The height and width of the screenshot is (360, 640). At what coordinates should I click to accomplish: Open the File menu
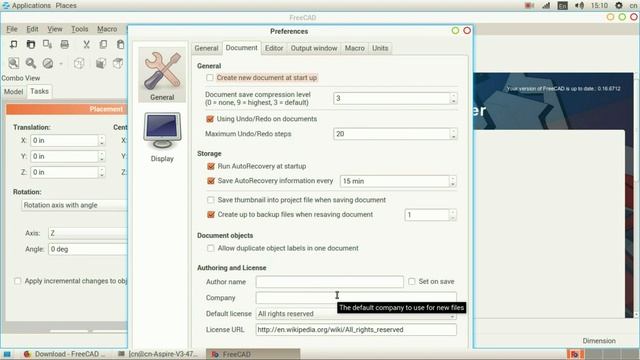coord(12,29)
